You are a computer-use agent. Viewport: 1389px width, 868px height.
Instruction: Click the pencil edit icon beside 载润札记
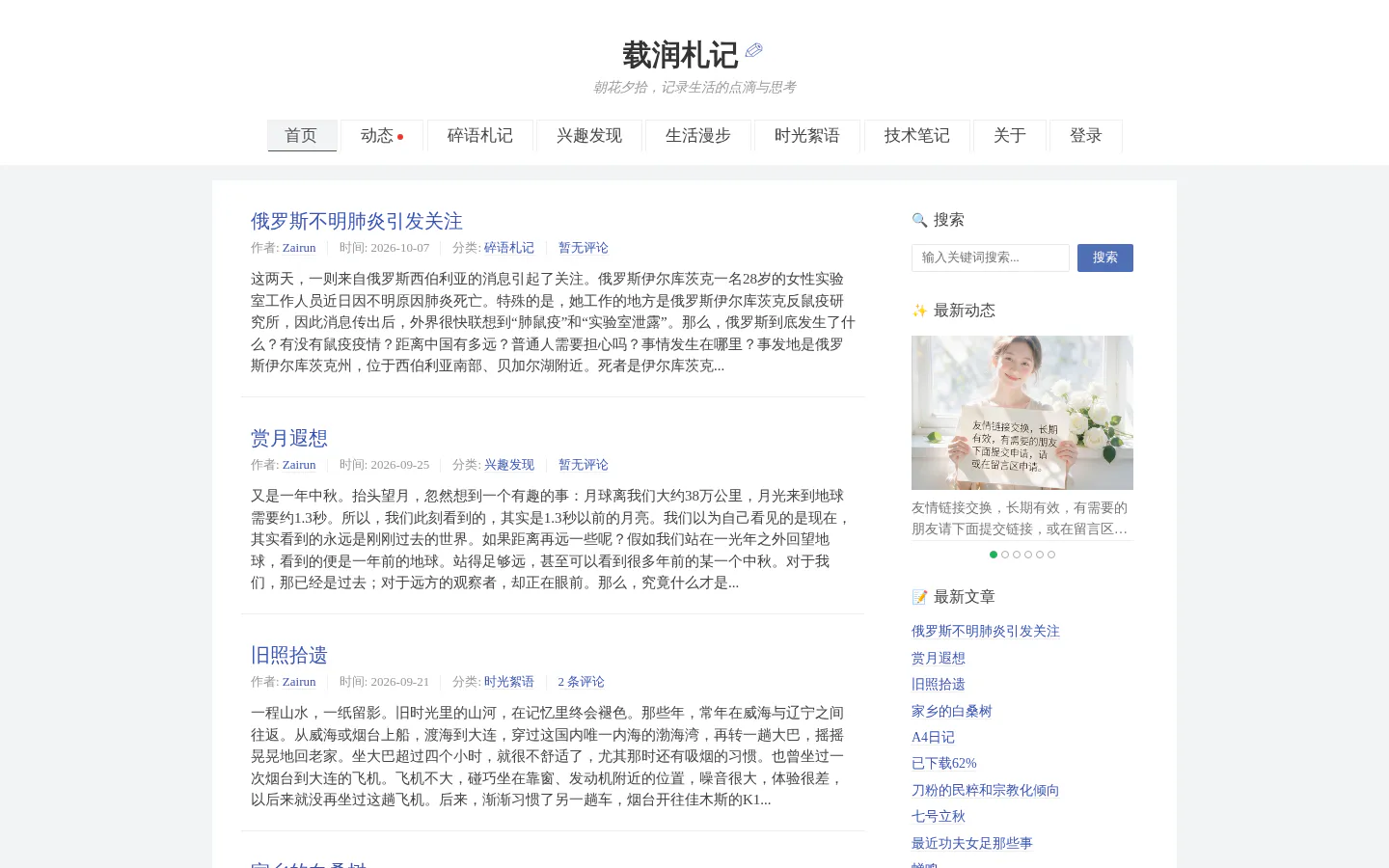click(x=753, y=50)
